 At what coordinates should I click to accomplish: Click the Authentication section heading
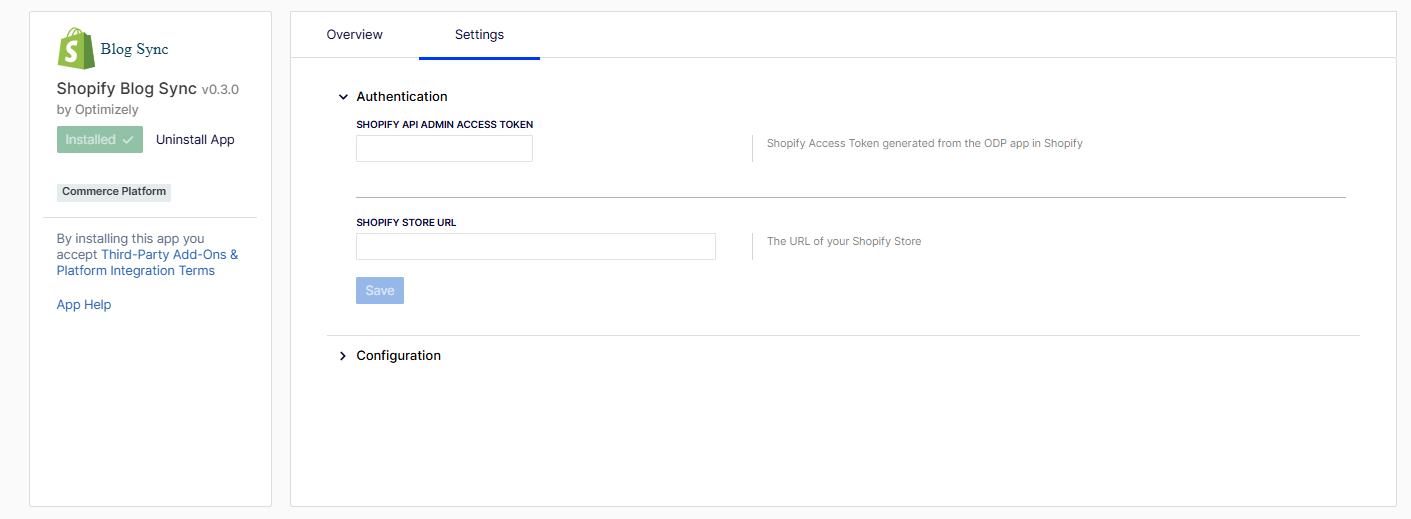point(402,97)
